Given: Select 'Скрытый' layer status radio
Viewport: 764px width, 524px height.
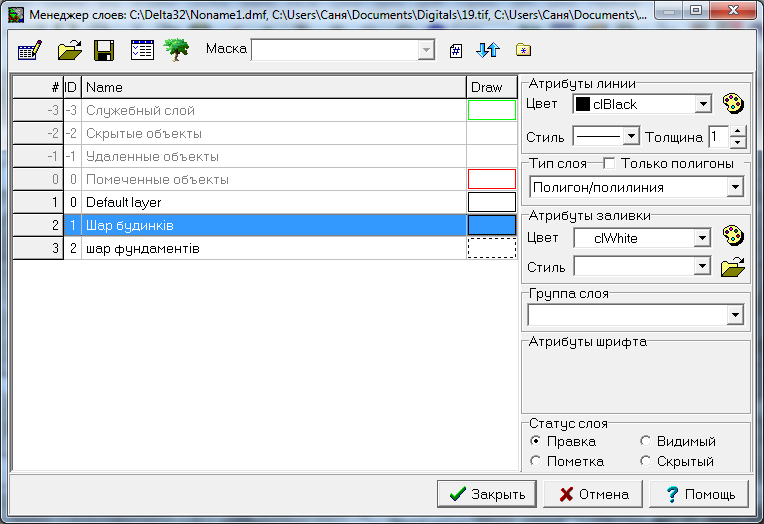Looking at the screenshot, I should tap(646, 461).
